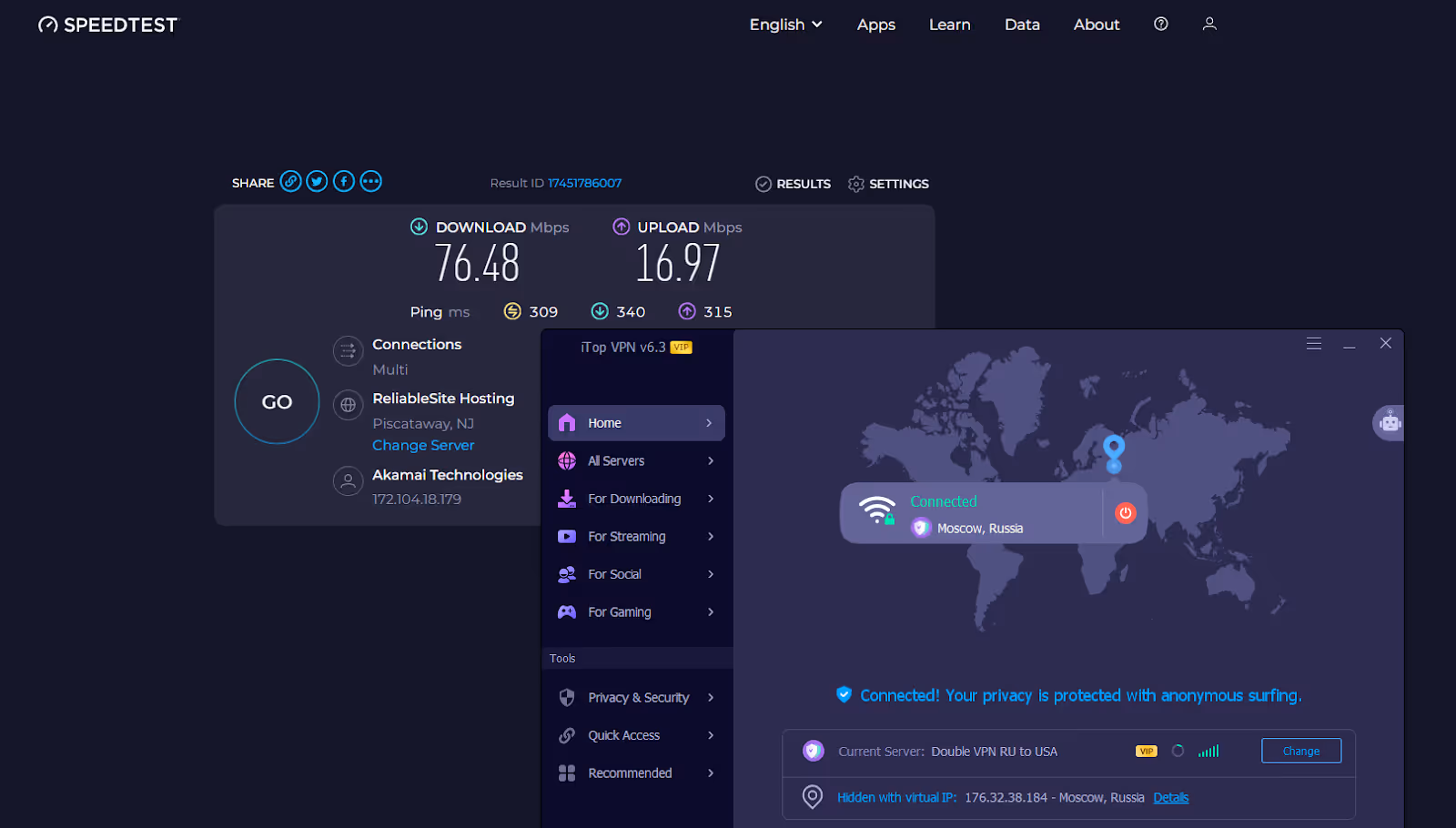Click the idle ping icon showing 309
The image size is (1456, 828).
512,311
